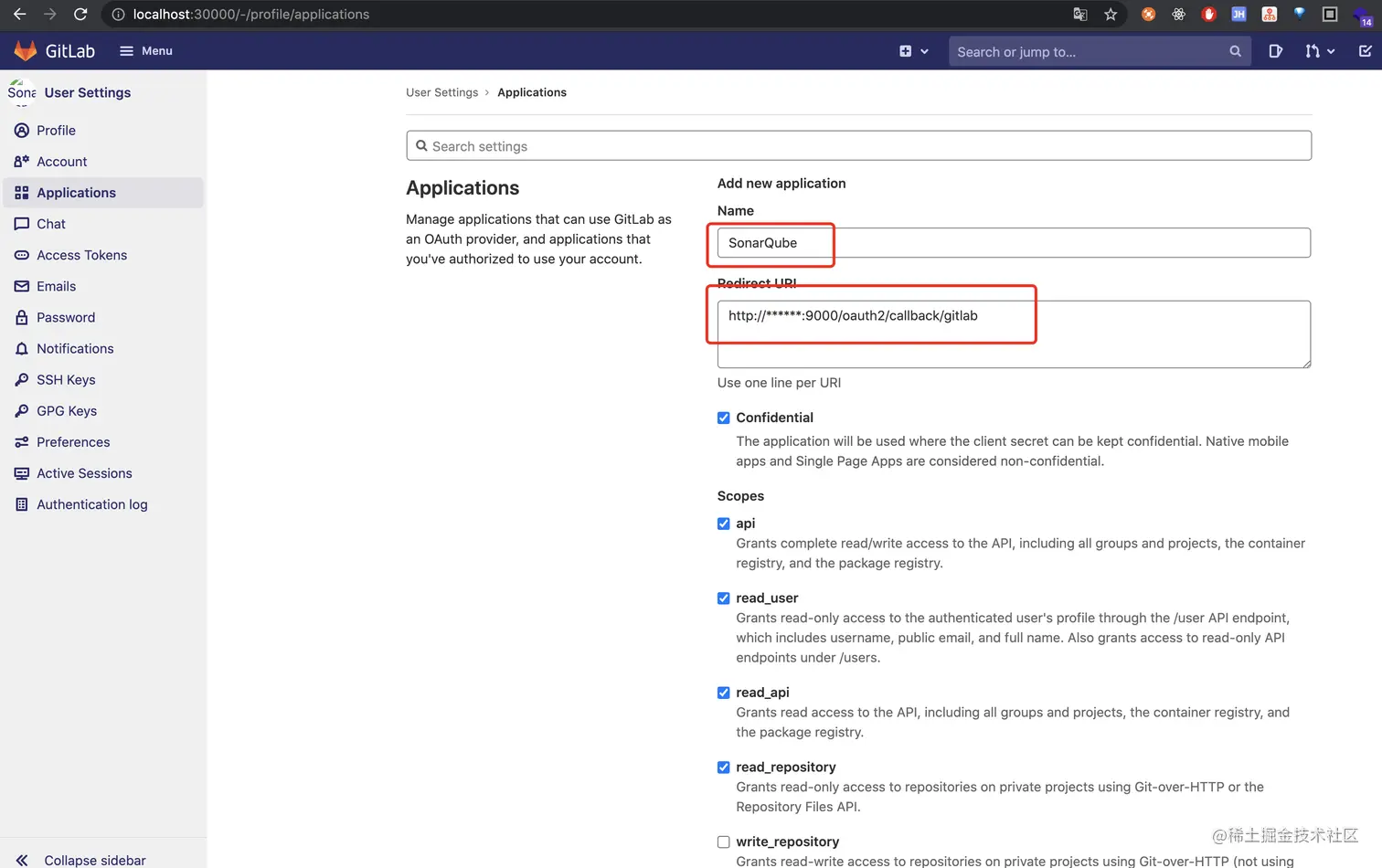Collapse the sidebar using the double-chevron icon

[21, 860]
